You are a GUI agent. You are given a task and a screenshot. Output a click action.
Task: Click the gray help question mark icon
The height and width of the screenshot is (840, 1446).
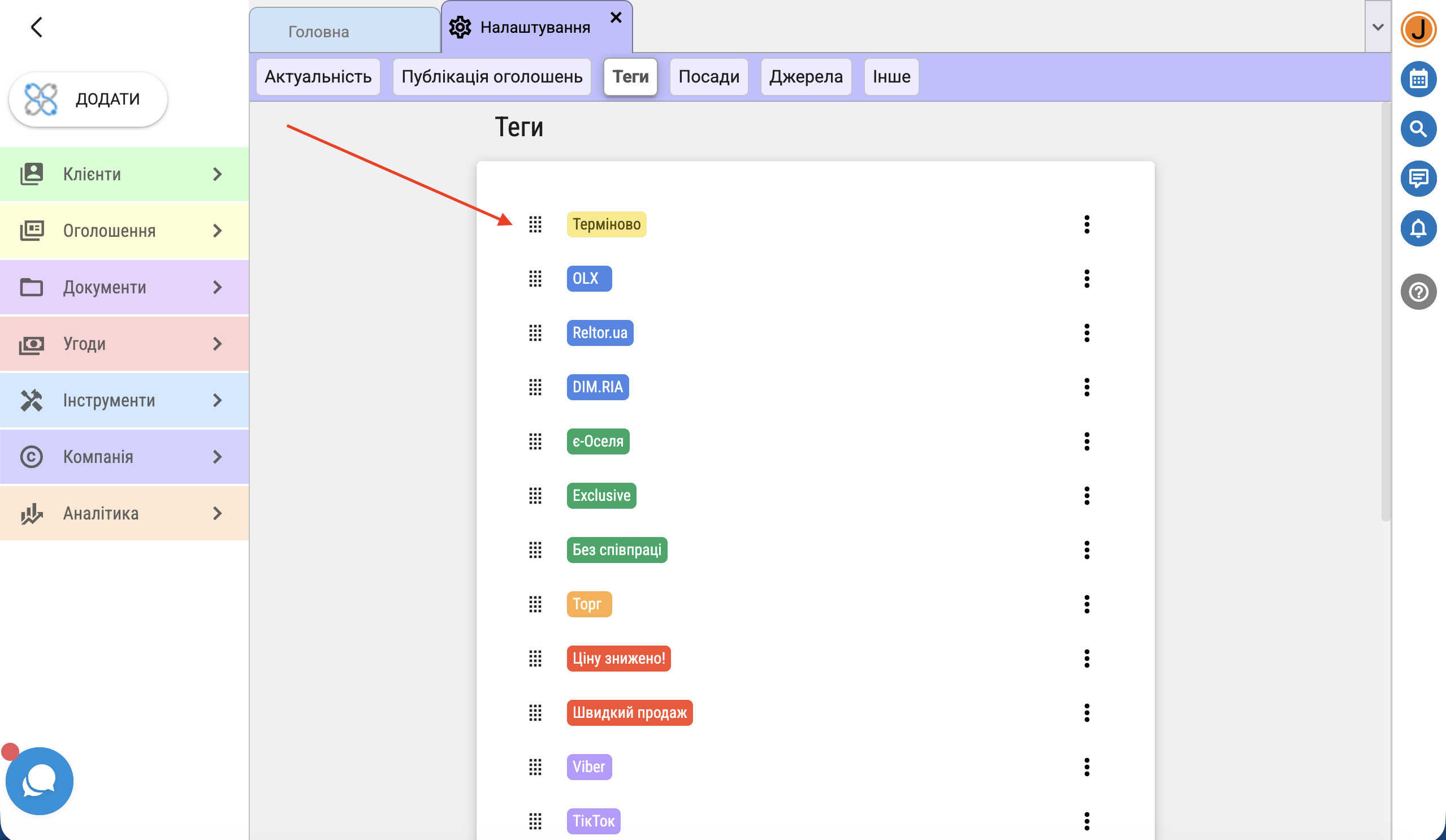coord(1418,292)
